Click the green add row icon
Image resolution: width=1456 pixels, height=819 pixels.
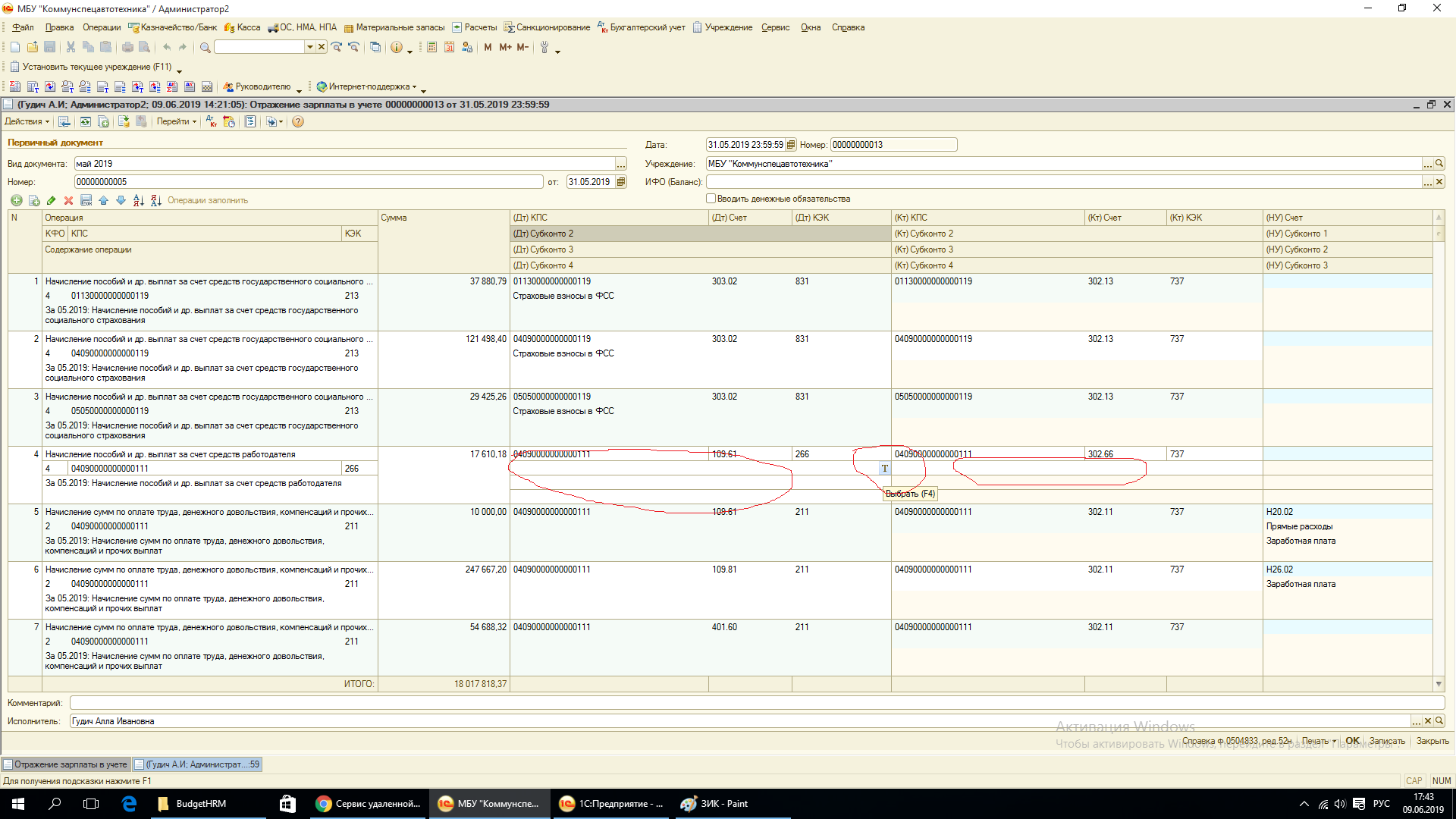[16, 200]
